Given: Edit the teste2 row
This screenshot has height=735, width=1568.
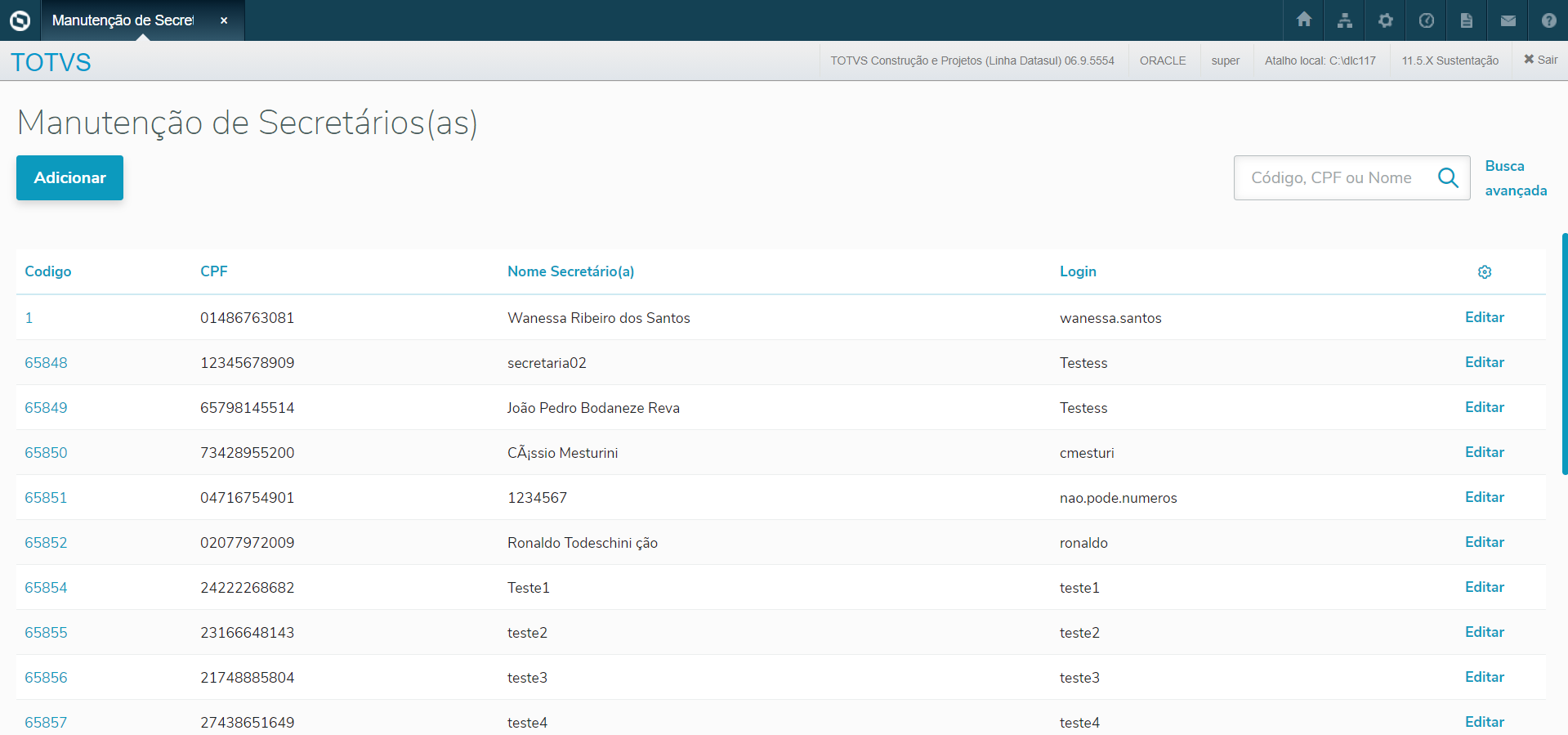Looking at the screenshot, I should pyautogui.click(x=1485, y=632).
